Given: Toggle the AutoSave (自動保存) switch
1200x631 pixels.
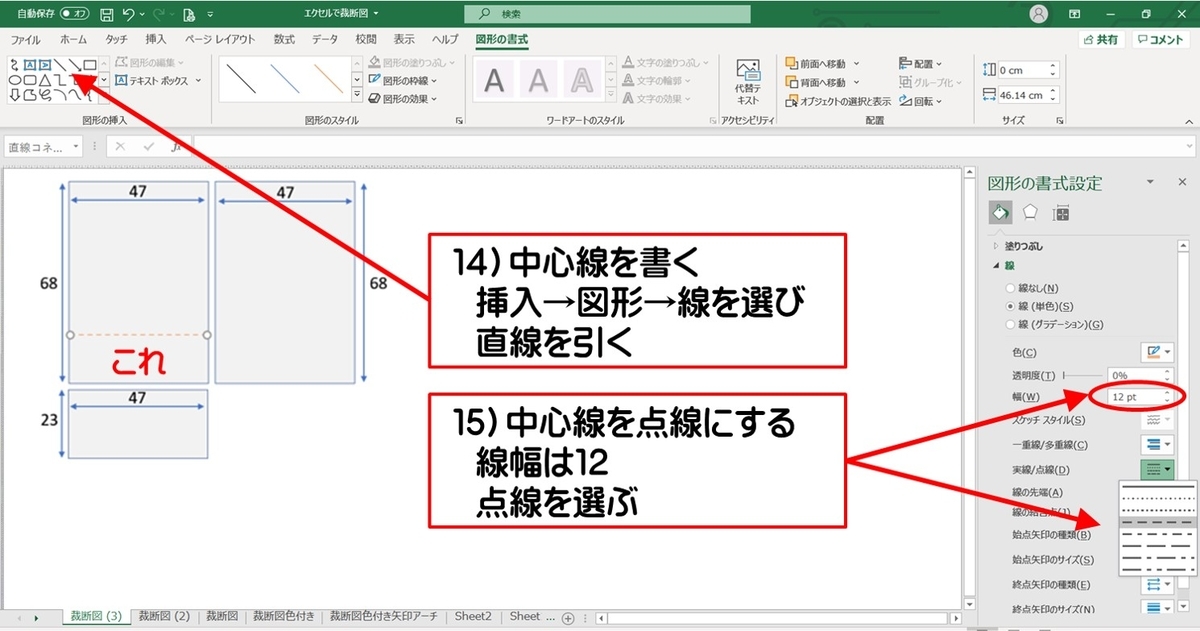Looking at the screenshot, I should pyautogui.click(x=76, y=15).
